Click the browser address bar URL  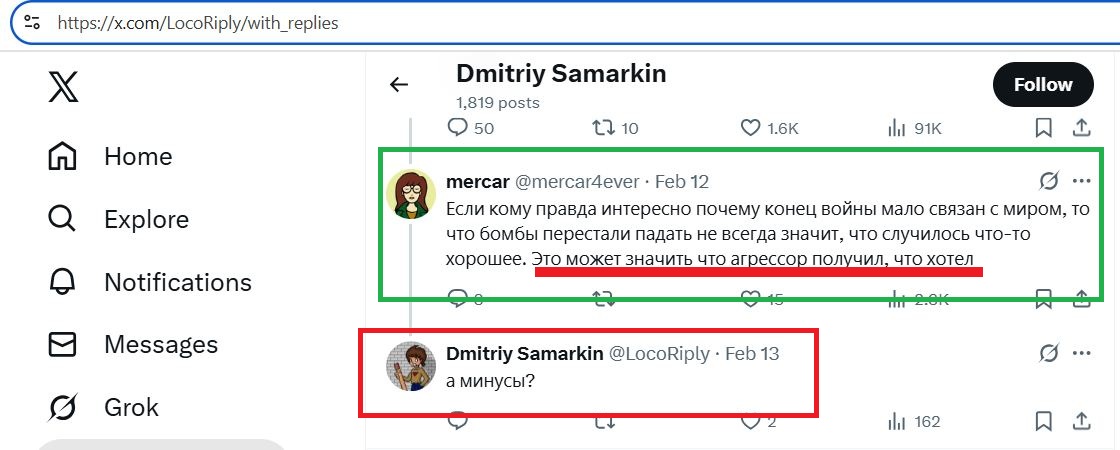198,23
